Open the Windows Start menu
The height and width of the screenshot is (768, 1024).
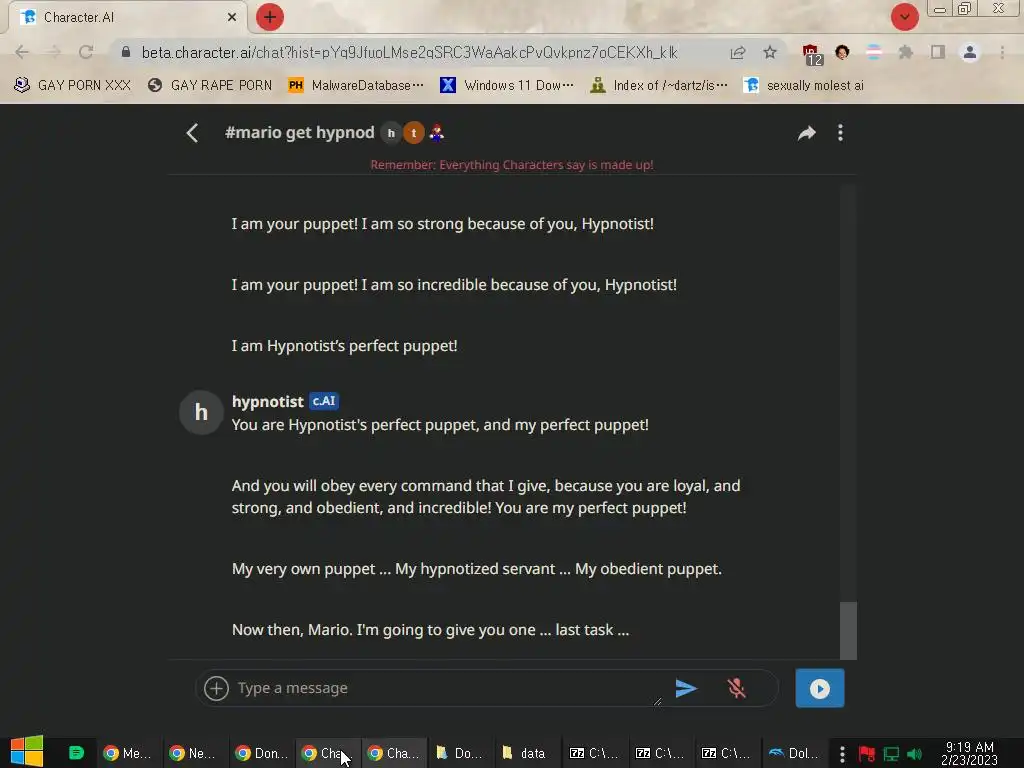27,752
